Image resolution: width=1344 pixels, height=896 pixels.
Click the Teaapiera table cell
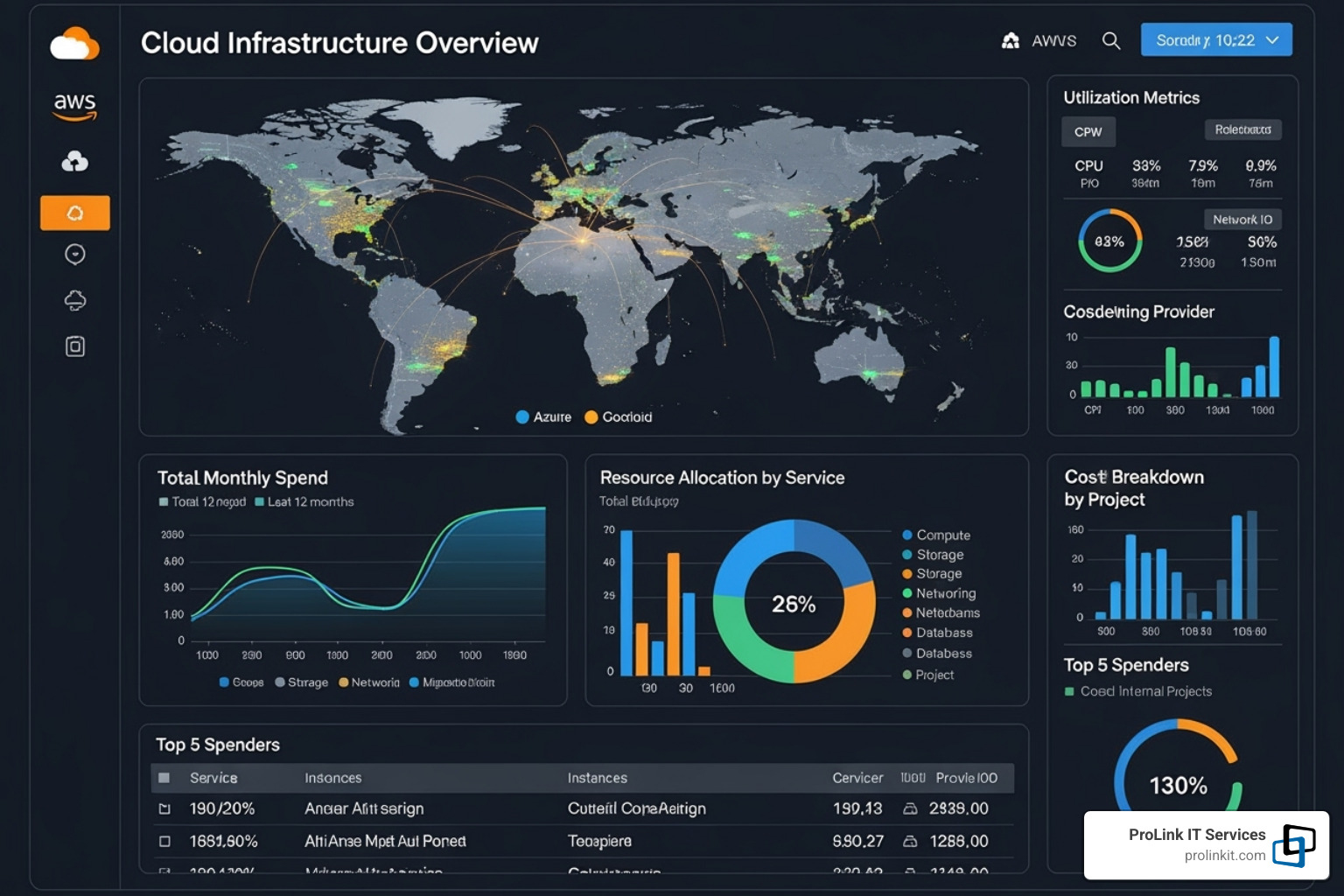(x=599, y=841)
